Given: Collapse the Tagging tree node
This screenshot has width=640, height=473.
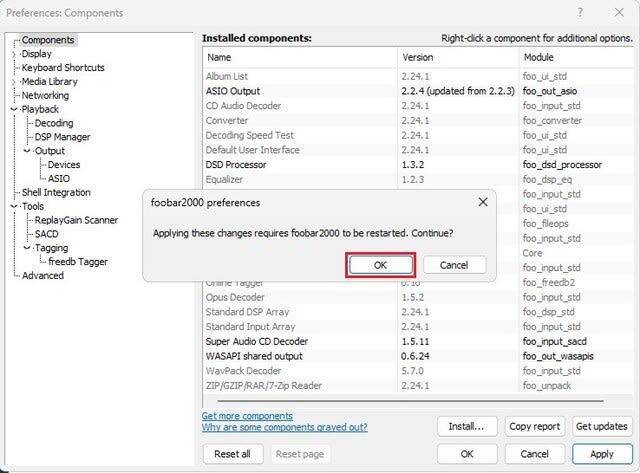Looking at the screenshot, I should pyautogui.click(x=27, y=248).
